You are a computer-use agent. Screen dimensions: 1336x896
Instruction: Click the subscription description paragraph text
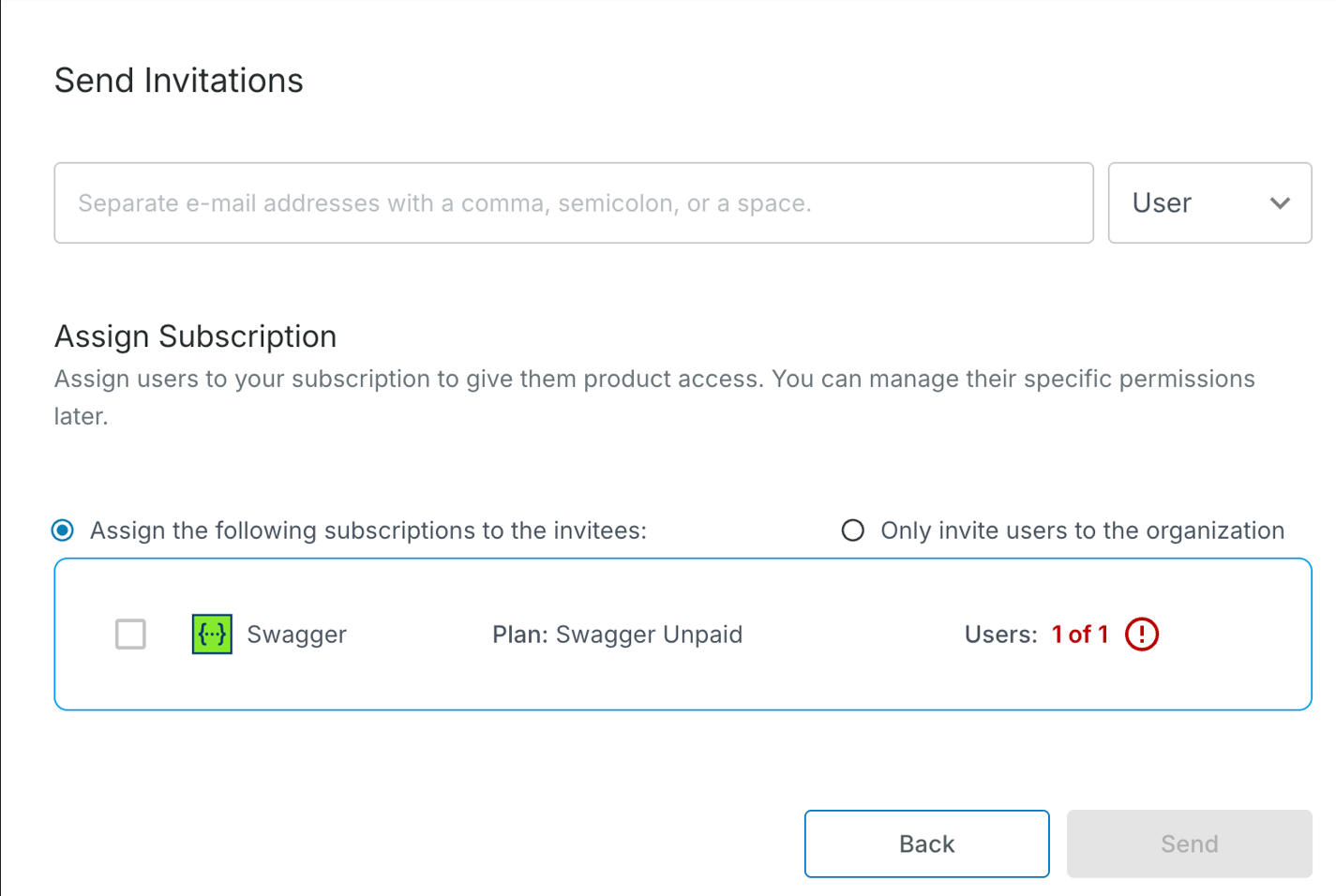(653, 380)
